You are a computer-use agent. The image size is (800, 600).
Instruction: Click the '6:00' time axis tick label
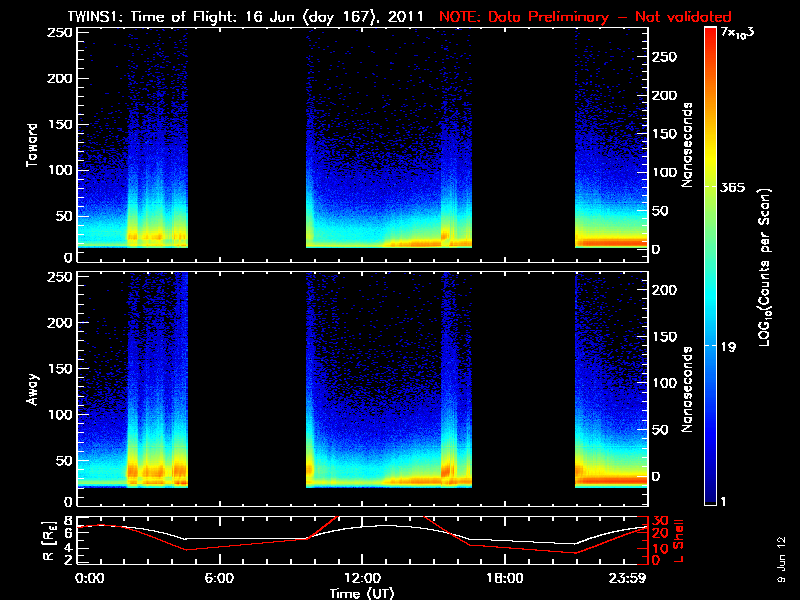(219, 578)
